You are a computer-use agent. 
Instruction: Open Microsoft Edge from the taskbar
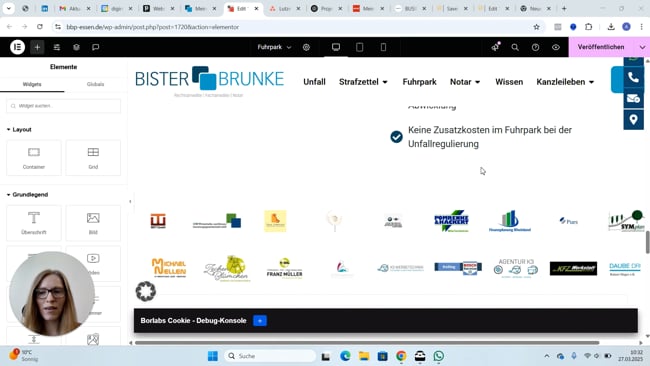tap(345, 356)
